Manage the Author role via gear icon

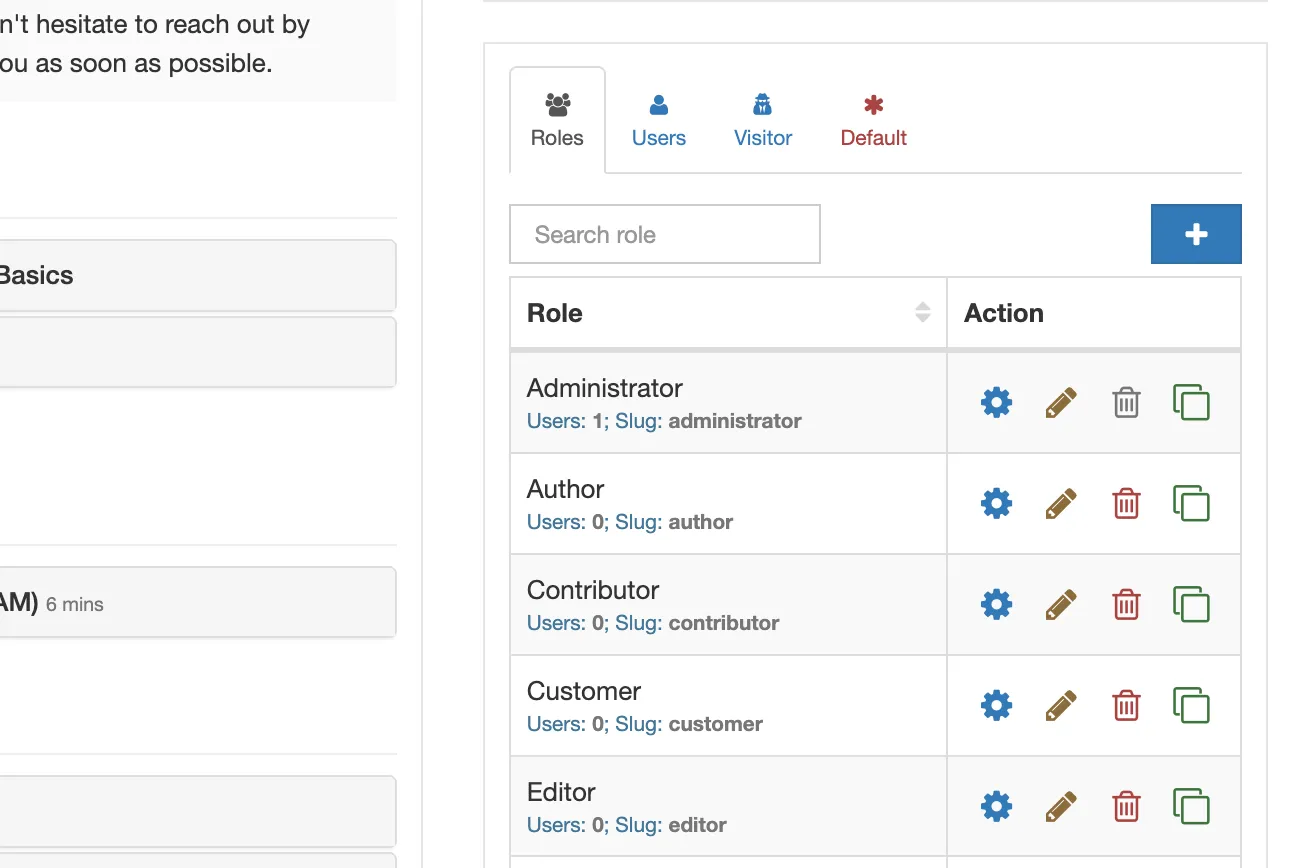pyautogui.click(x=996, y=503)
